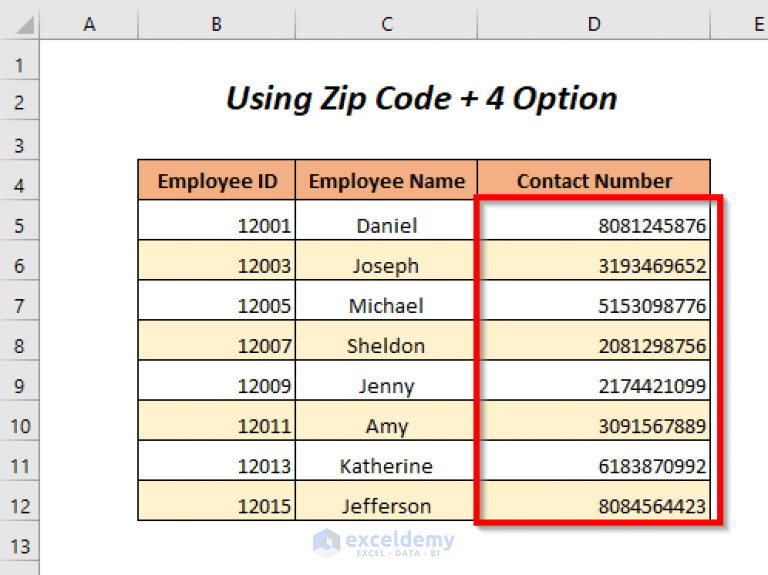768x575 pixels.
Task: Select the name cell 'Michael'
Action: click(386, 300)
